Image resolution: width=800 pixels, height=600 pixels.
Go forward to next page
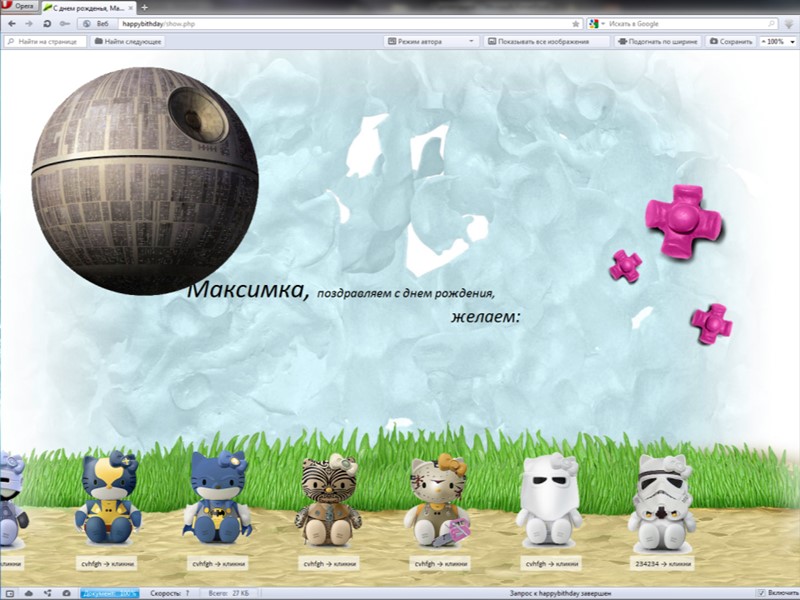[29, 23]
